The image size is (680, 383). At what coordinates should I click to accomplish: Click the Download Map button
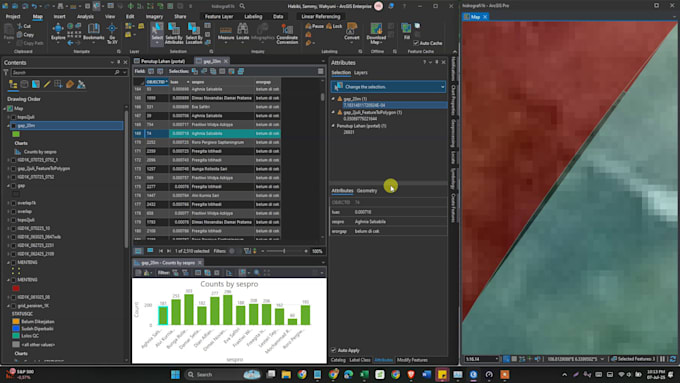(x=376, y=33)
